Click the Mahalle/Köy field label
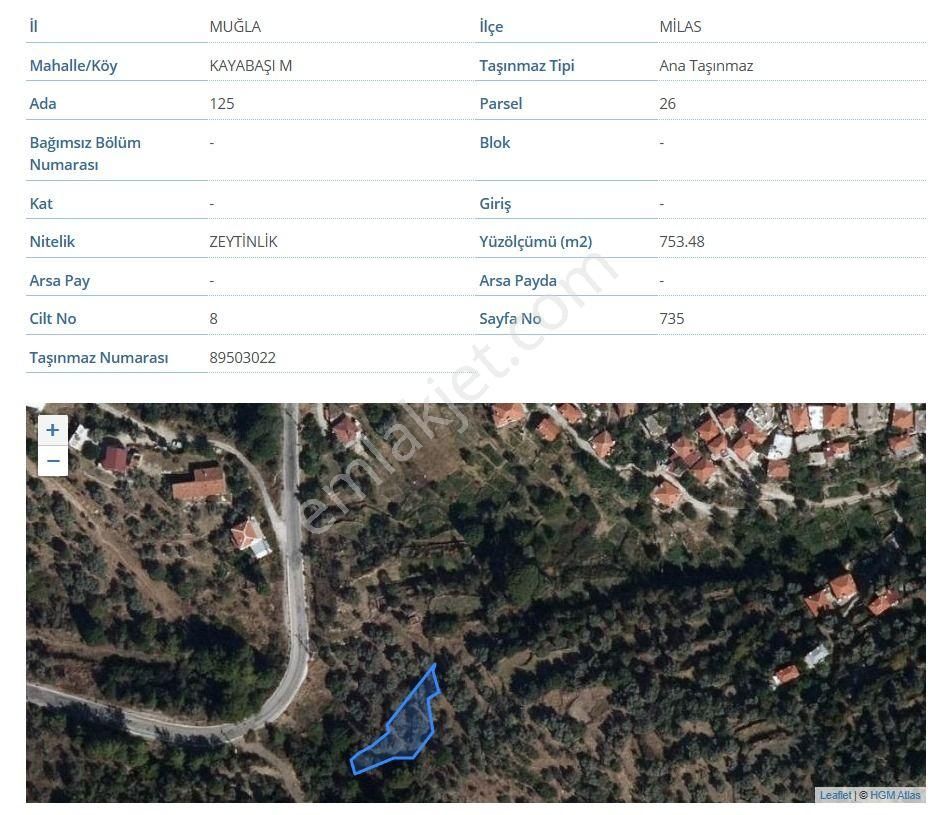Screen dimensions: 936x815 [73, 65]
